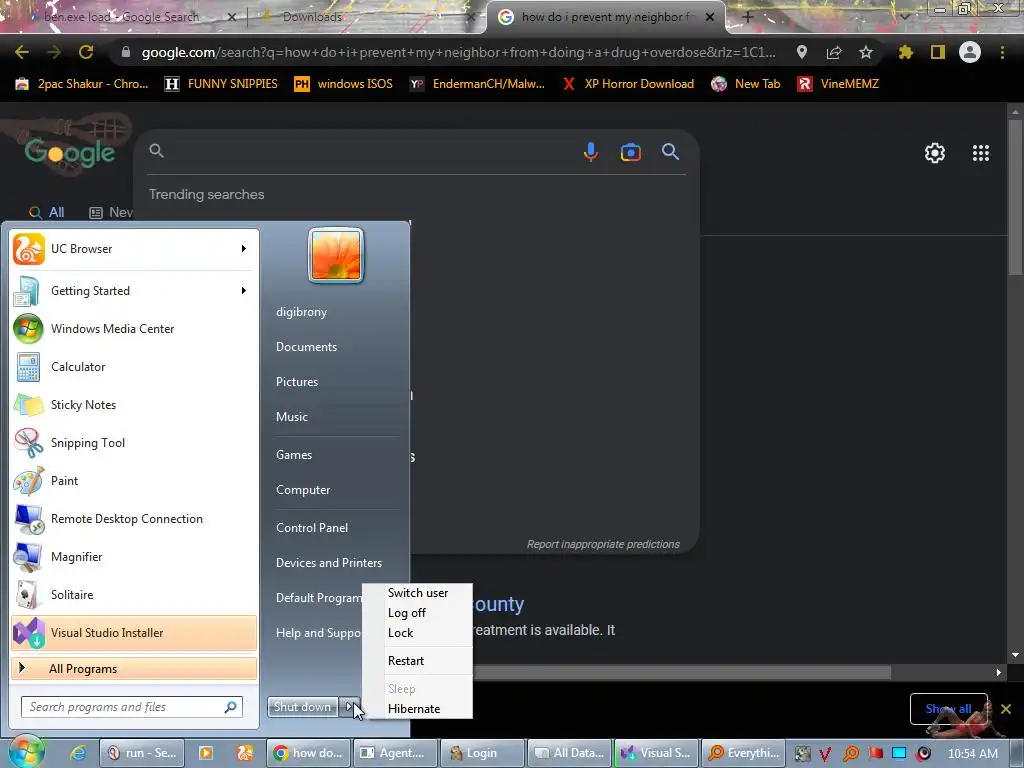Screen dimensions: 1024x768
Task: Open Chrome three-dot menu
Action: point(1002,52)
